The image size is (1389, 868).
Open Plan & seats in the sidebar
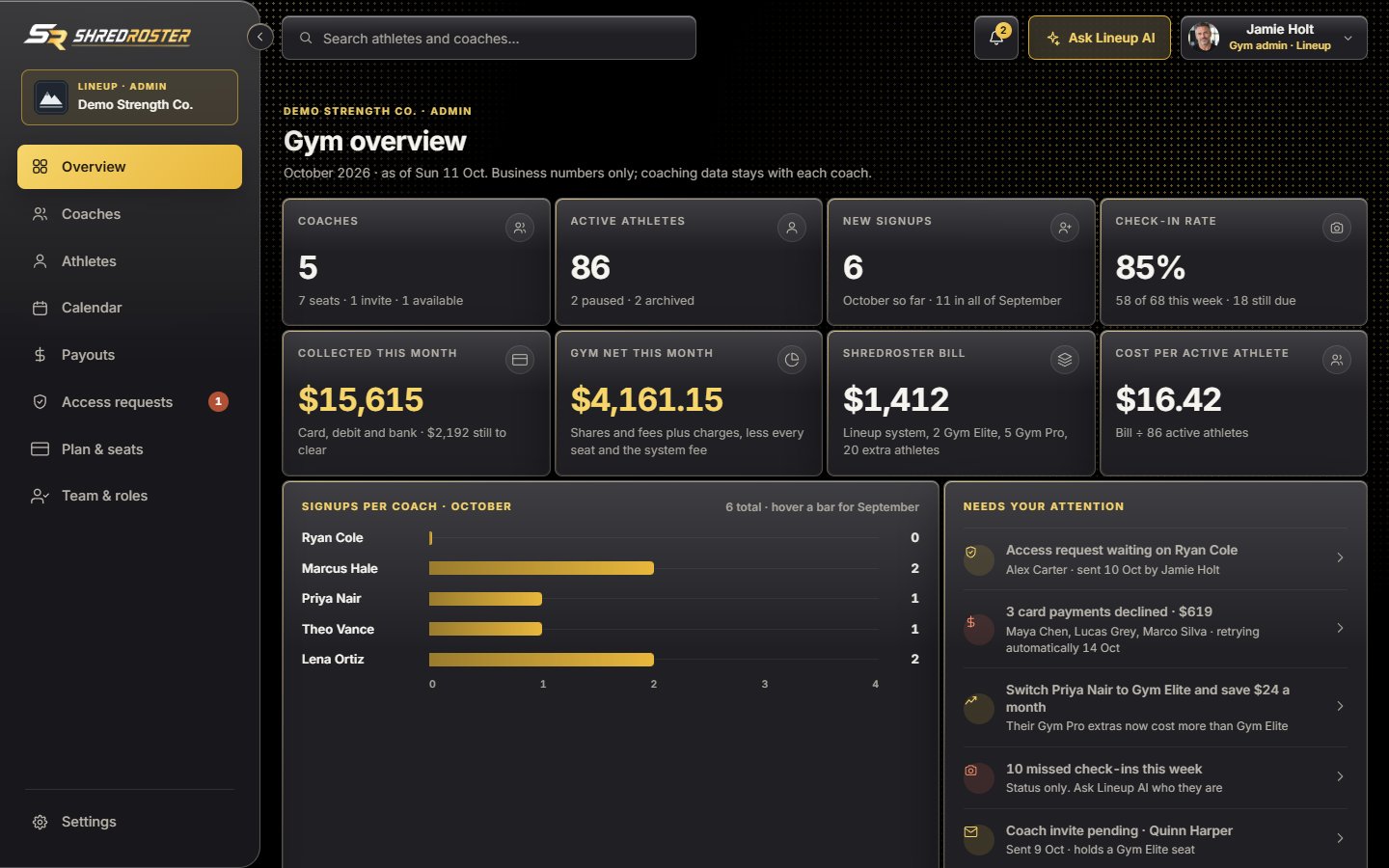129,449
